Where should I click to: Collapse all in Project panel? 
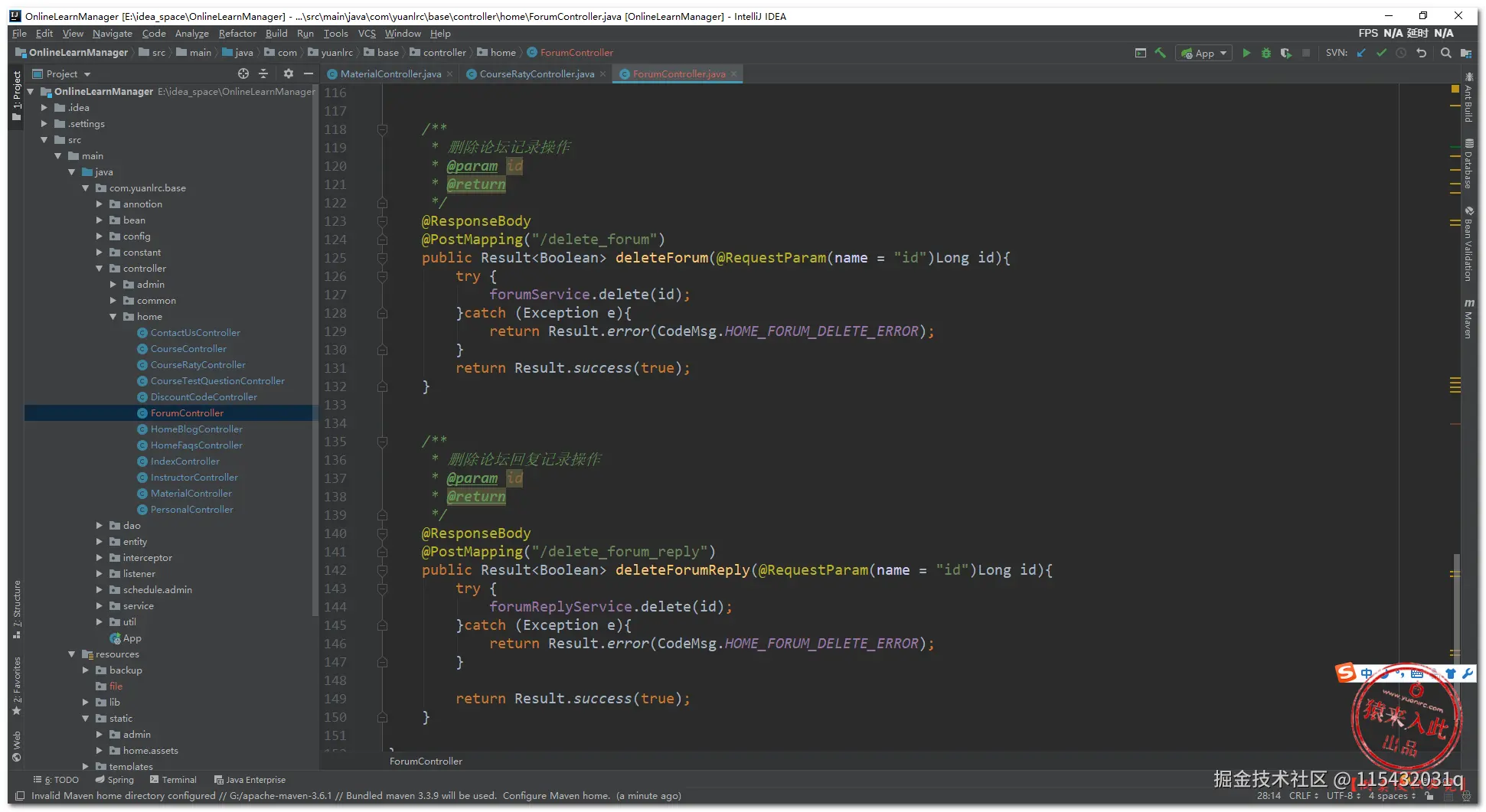pyautogui.click(x=263, y=73)
